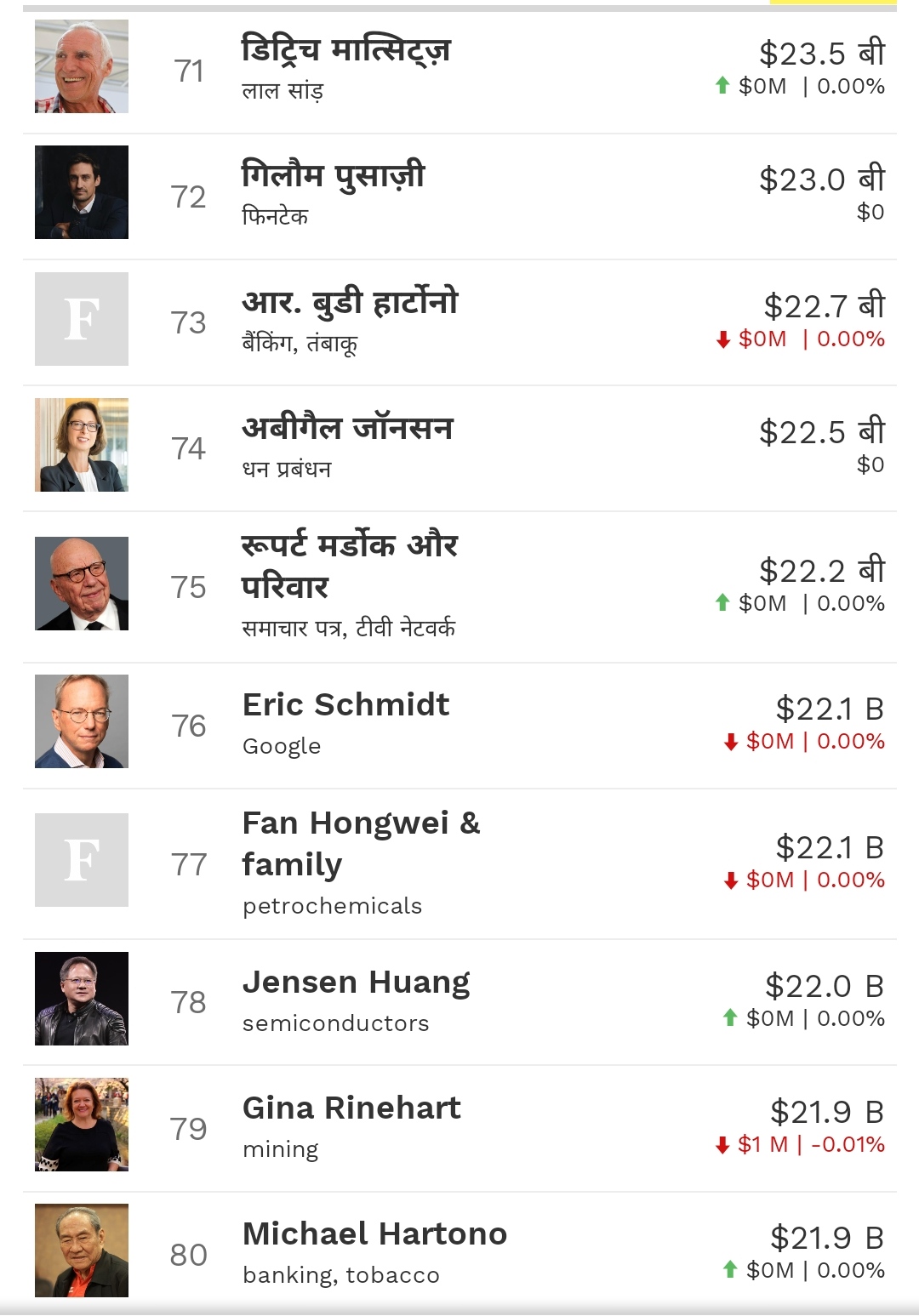Image resolution: width=919 pixels, height=1316 pixels.
Task: Open the अबीगैल जॉनसन name link
Action: point(348,428)
